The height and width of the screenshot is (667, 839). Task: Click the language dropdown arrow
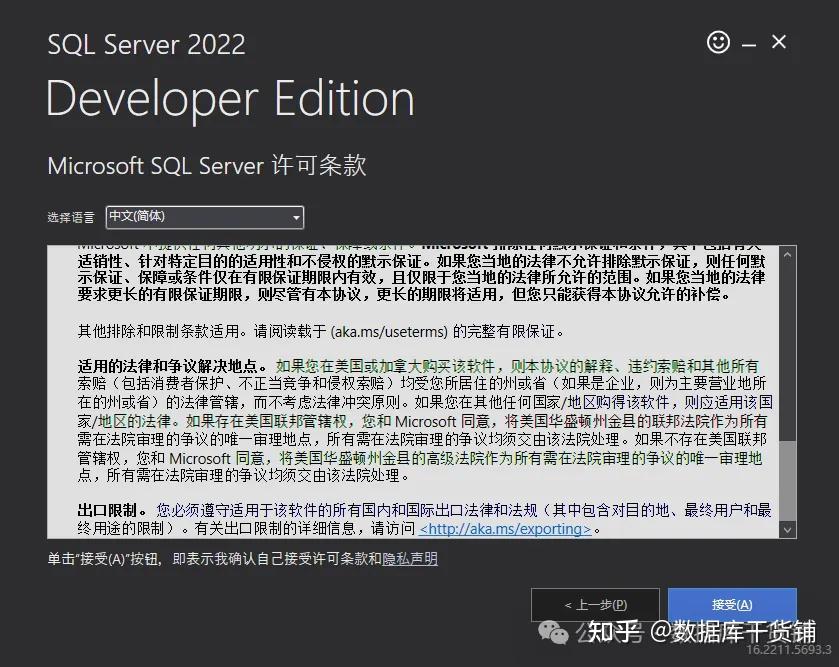pyautogui.click(x=295, y=217)
